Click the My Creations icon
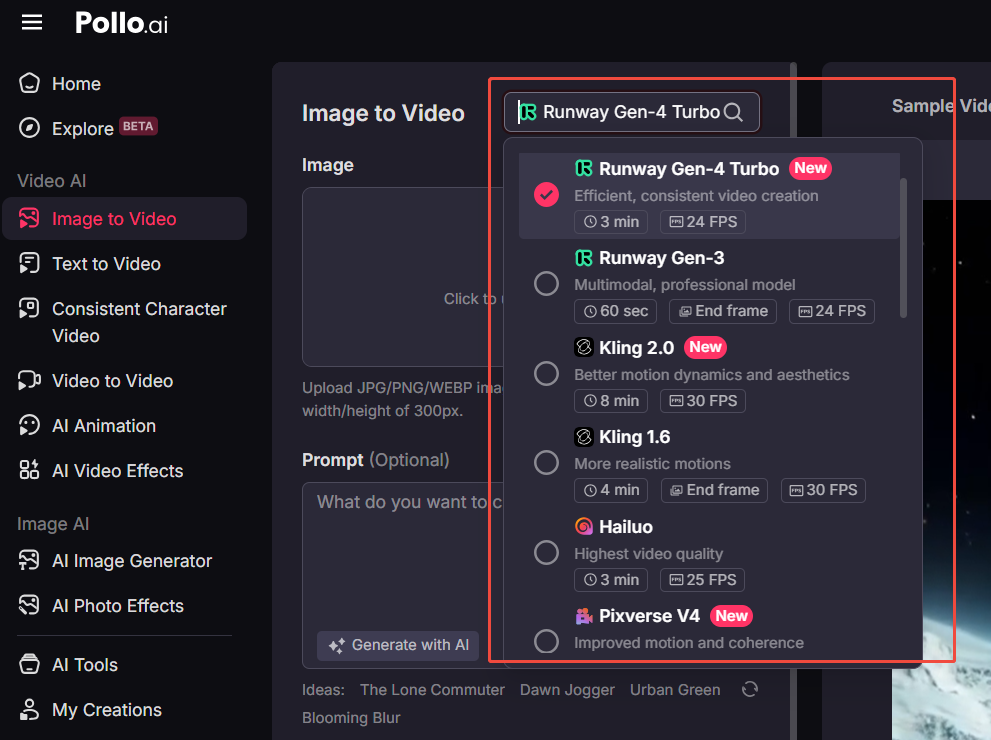Viewport: 991px width, 740px height. [x=29, y=710]
